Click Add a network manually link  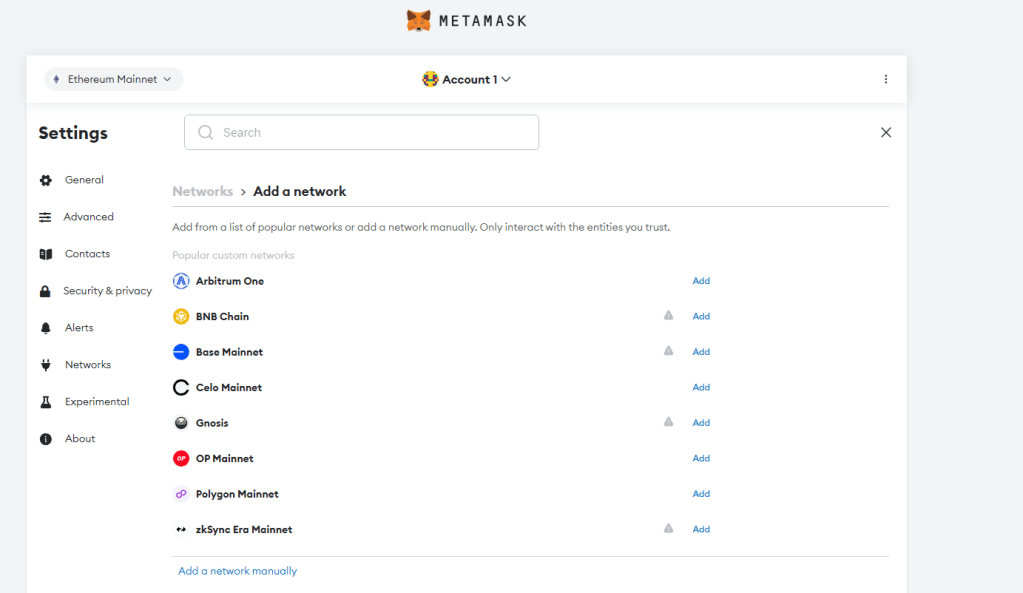tap(237, 571)
